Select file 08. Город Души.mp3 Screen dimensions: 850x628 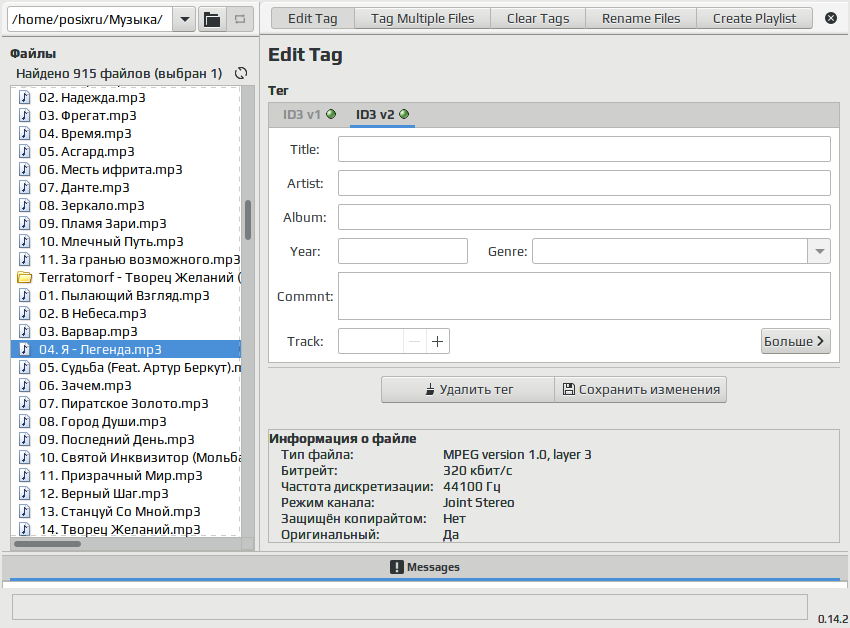126,421
